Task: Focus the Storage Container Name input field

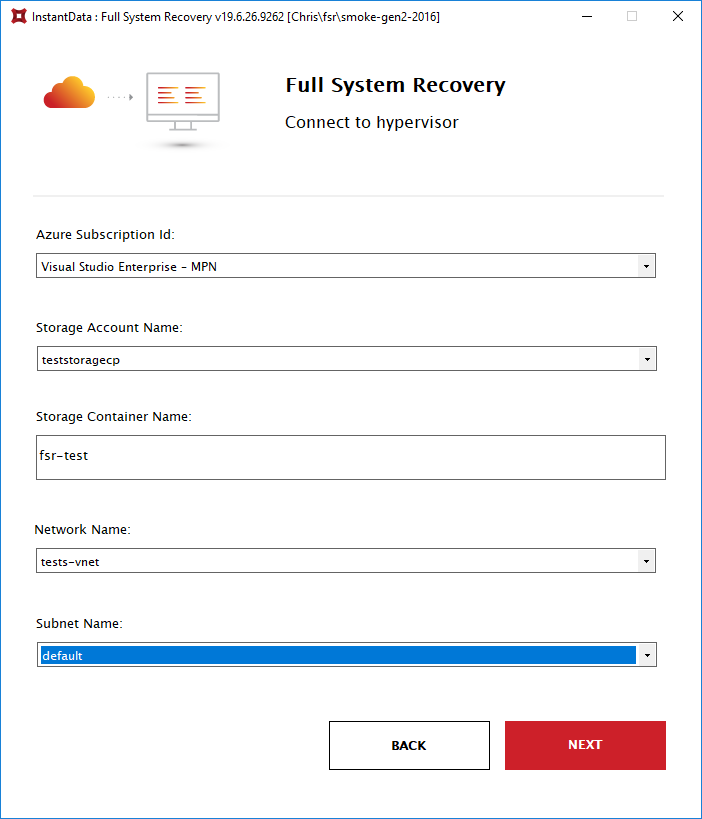Action: point(350,457)
